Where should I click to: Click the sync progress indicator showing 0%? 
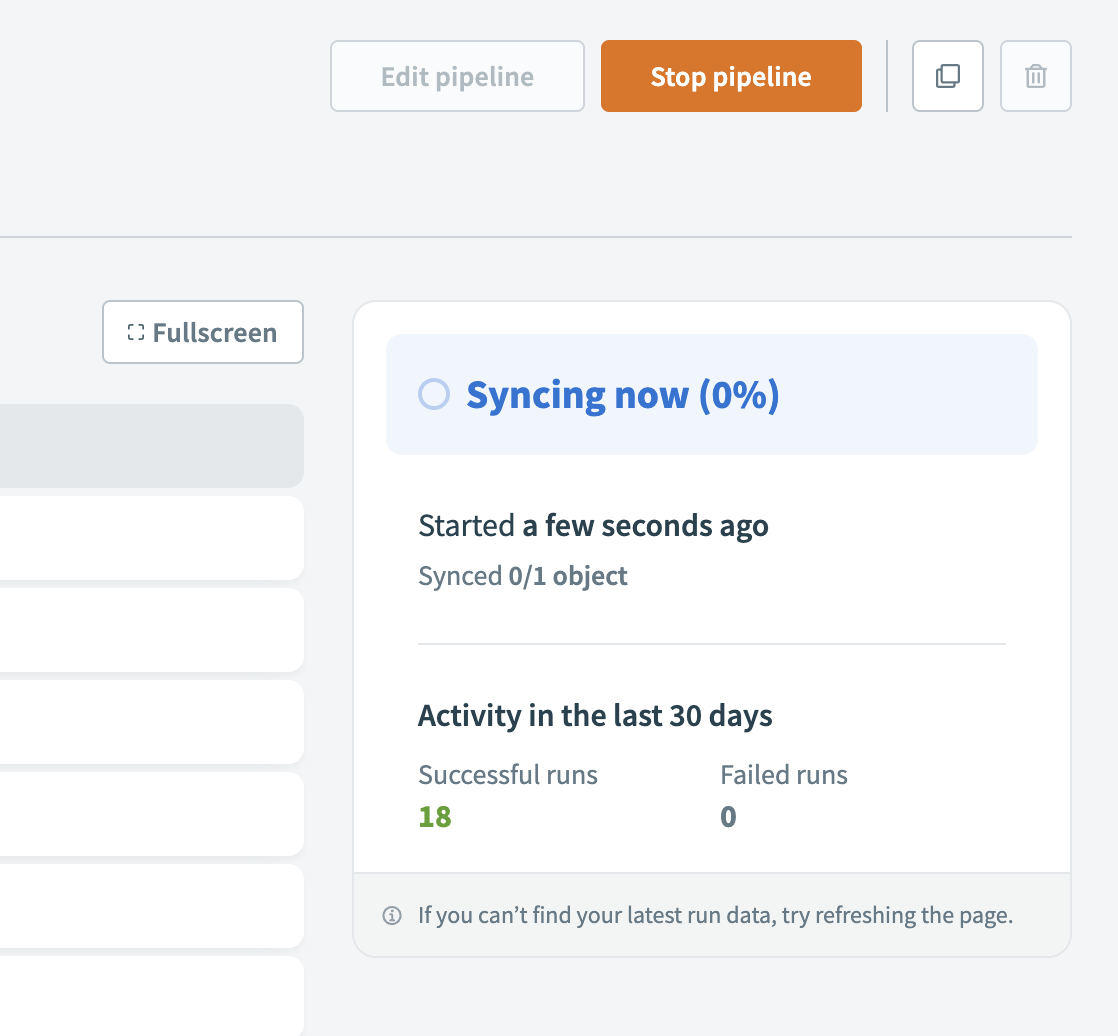pyautogui.click(x=434, y=394)
